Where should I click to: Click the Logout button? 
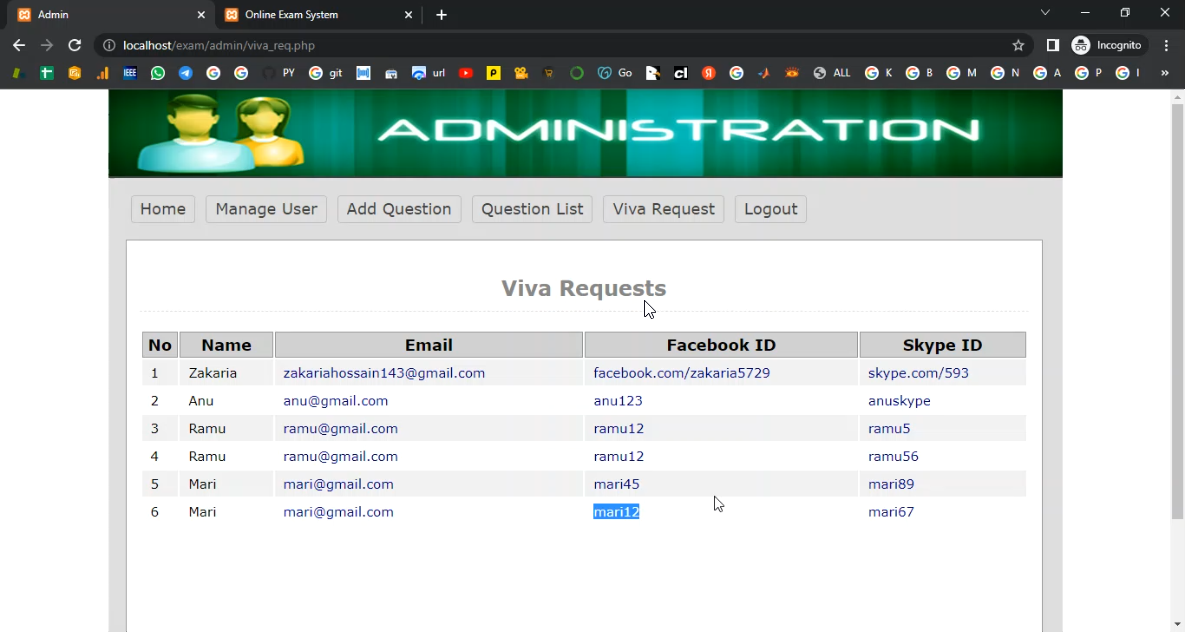pos(770,209)
